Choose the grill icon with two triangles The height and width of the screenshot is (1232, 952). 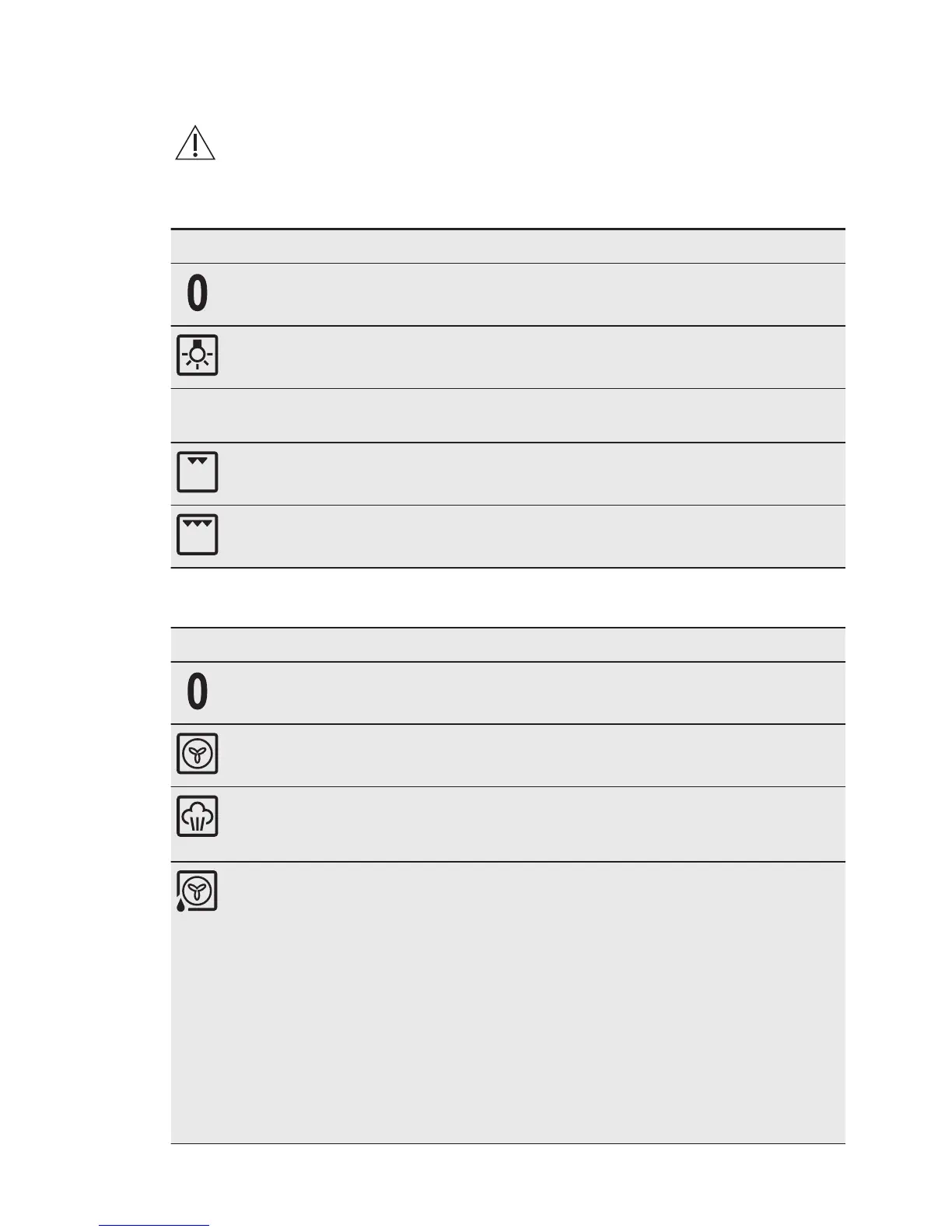pos(198,472)
